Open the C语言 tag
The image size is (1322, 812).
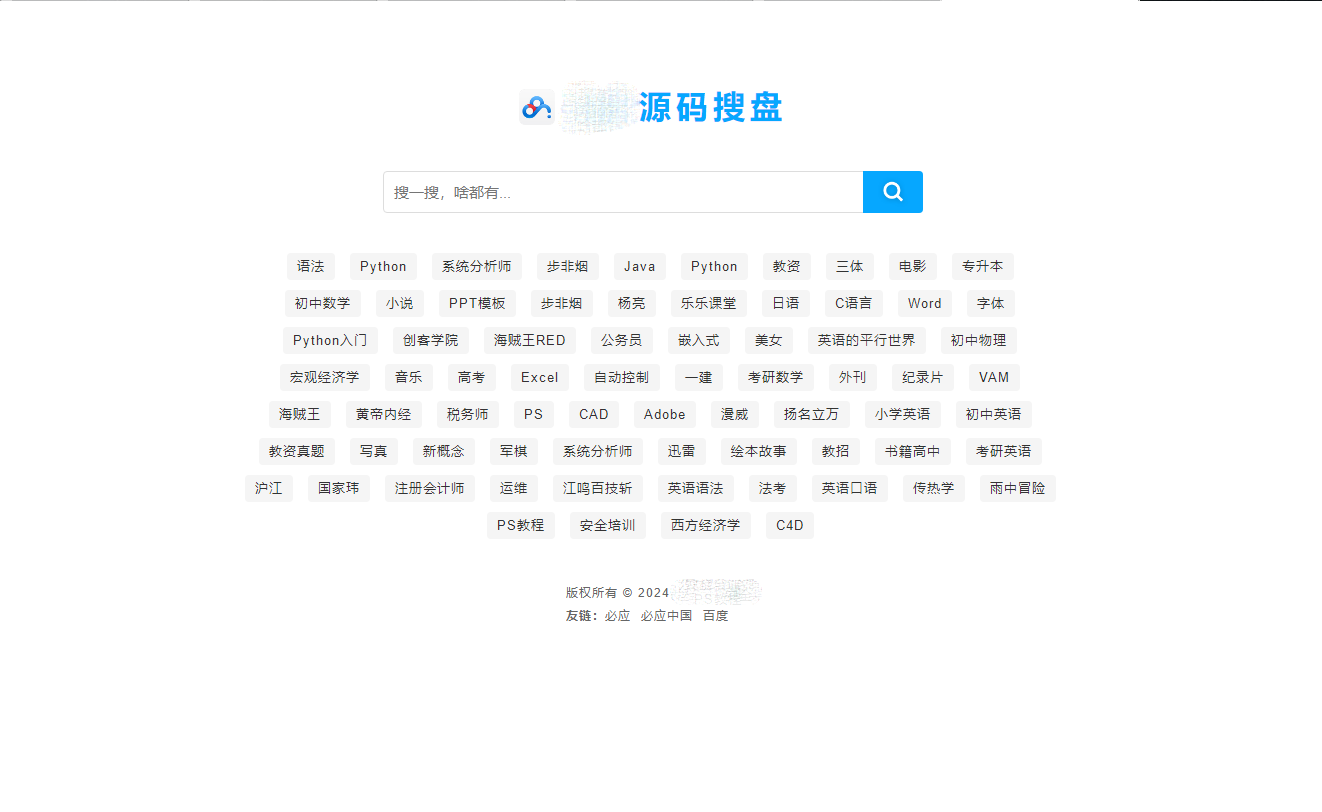[x=854, y=303]
